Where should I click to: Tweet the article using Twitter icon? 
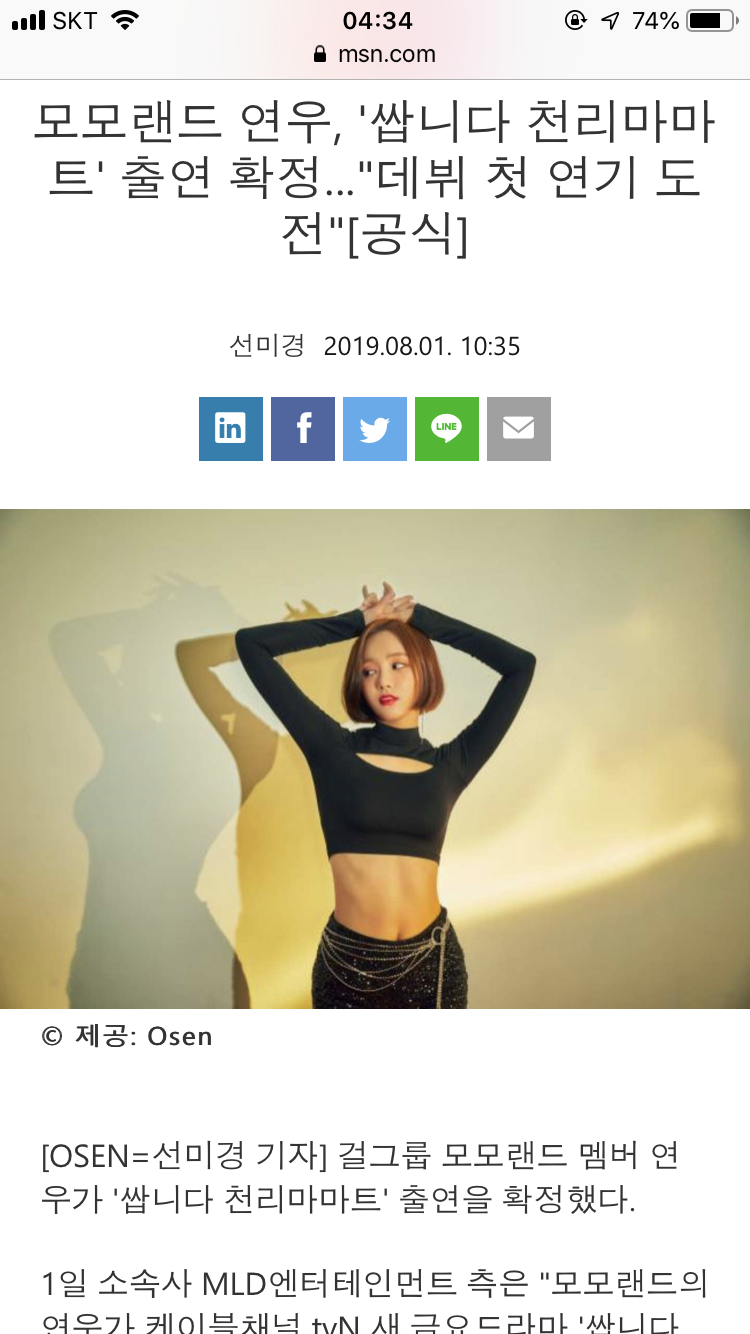[375, 429]
